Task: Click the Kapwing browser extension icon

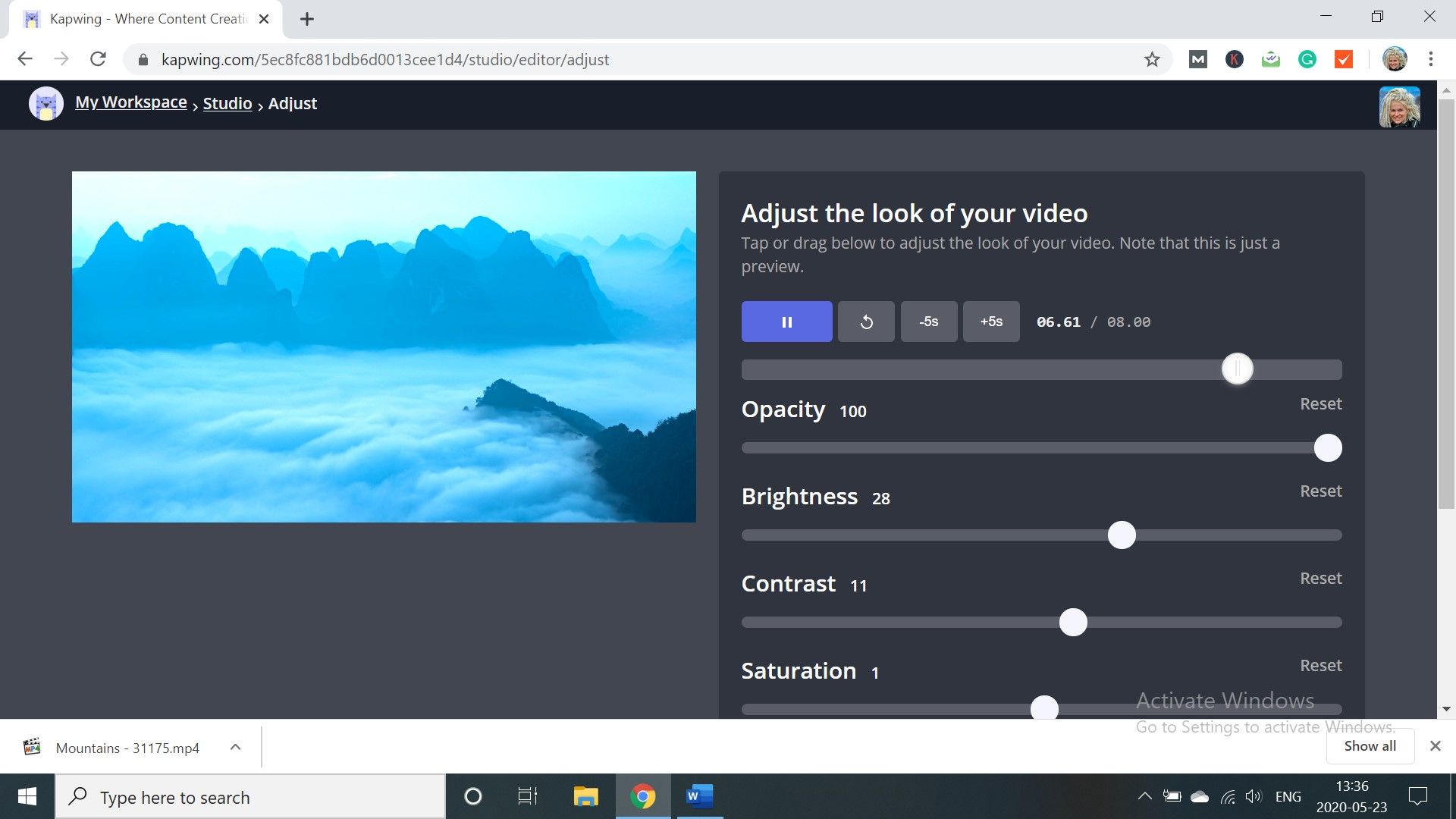Action: point(1235,59)
